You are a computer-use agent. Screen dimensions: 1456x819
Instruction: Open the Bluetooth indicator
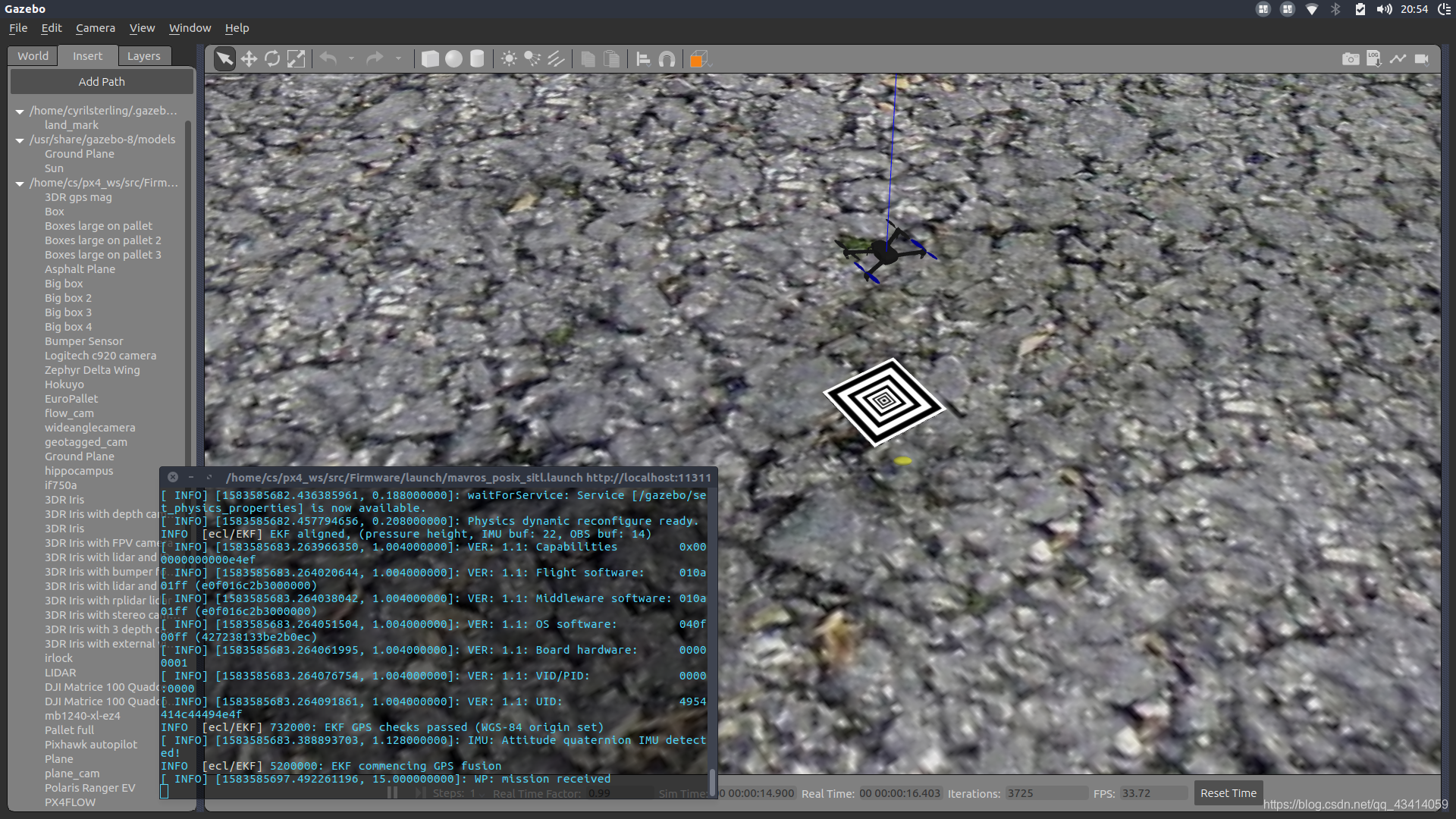pyautogui.click(x=1335, y=9)
